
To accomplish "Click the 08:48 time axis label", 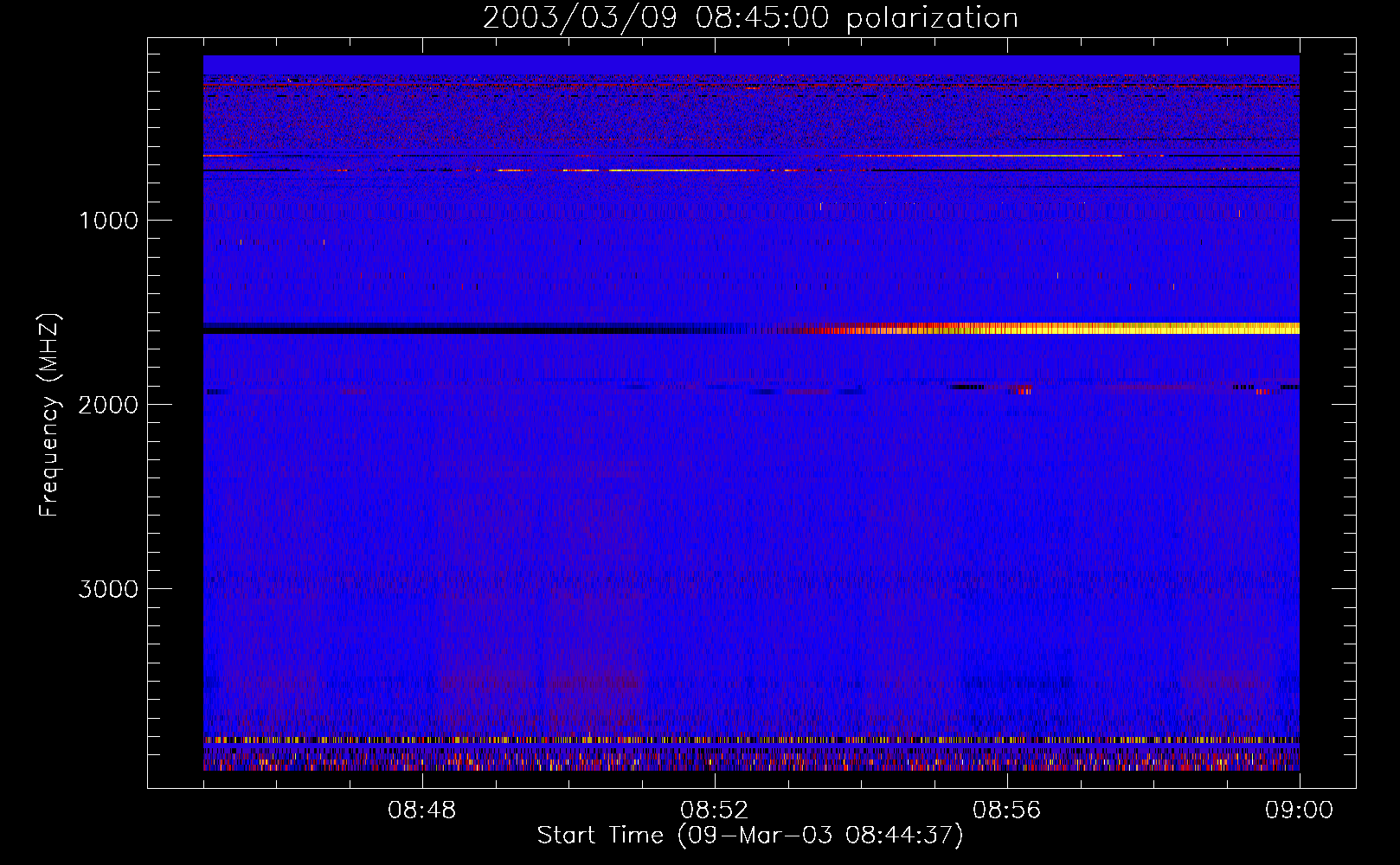I will (x=422, y=811).
